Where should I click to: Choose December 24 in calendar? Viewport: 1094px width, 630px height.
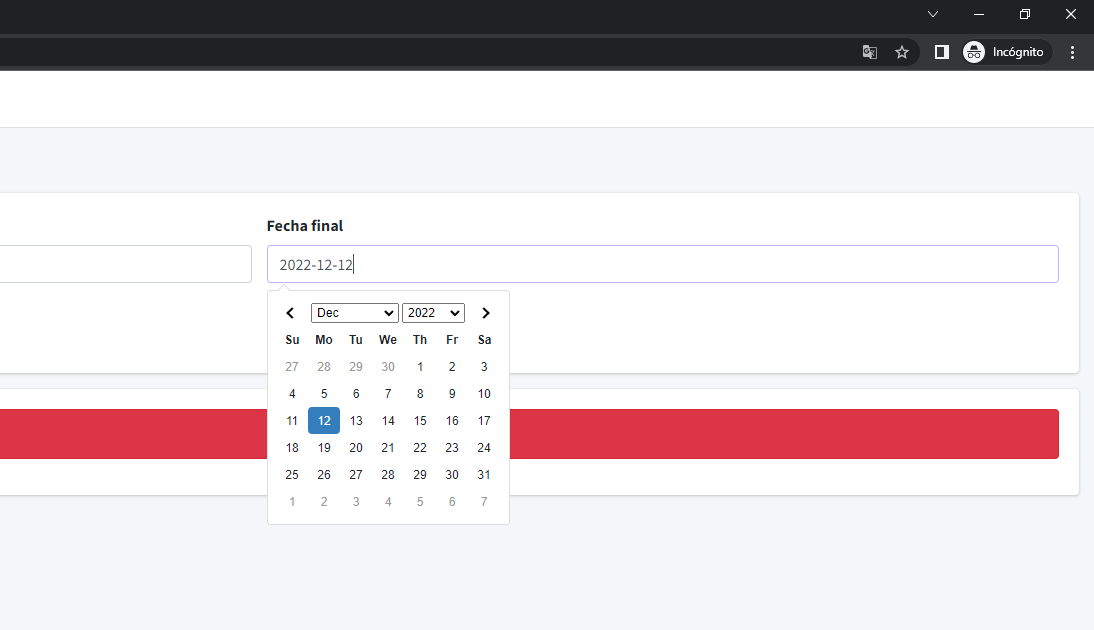pos(484,448)
